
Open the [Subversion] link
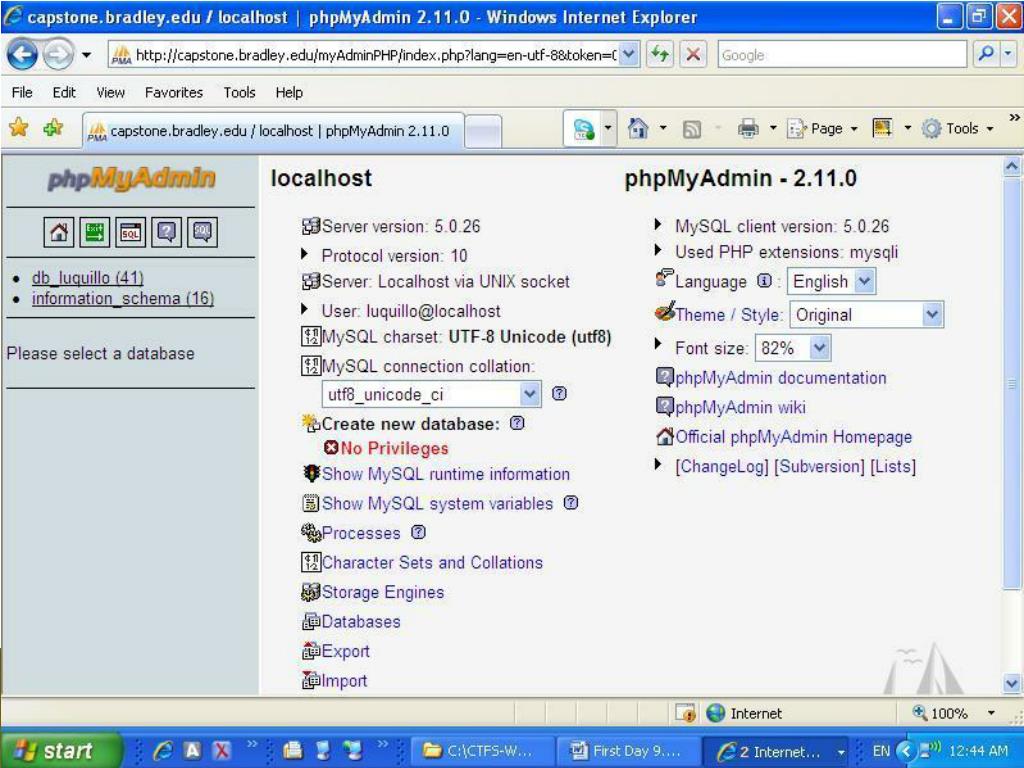click(x=819, y=466)
